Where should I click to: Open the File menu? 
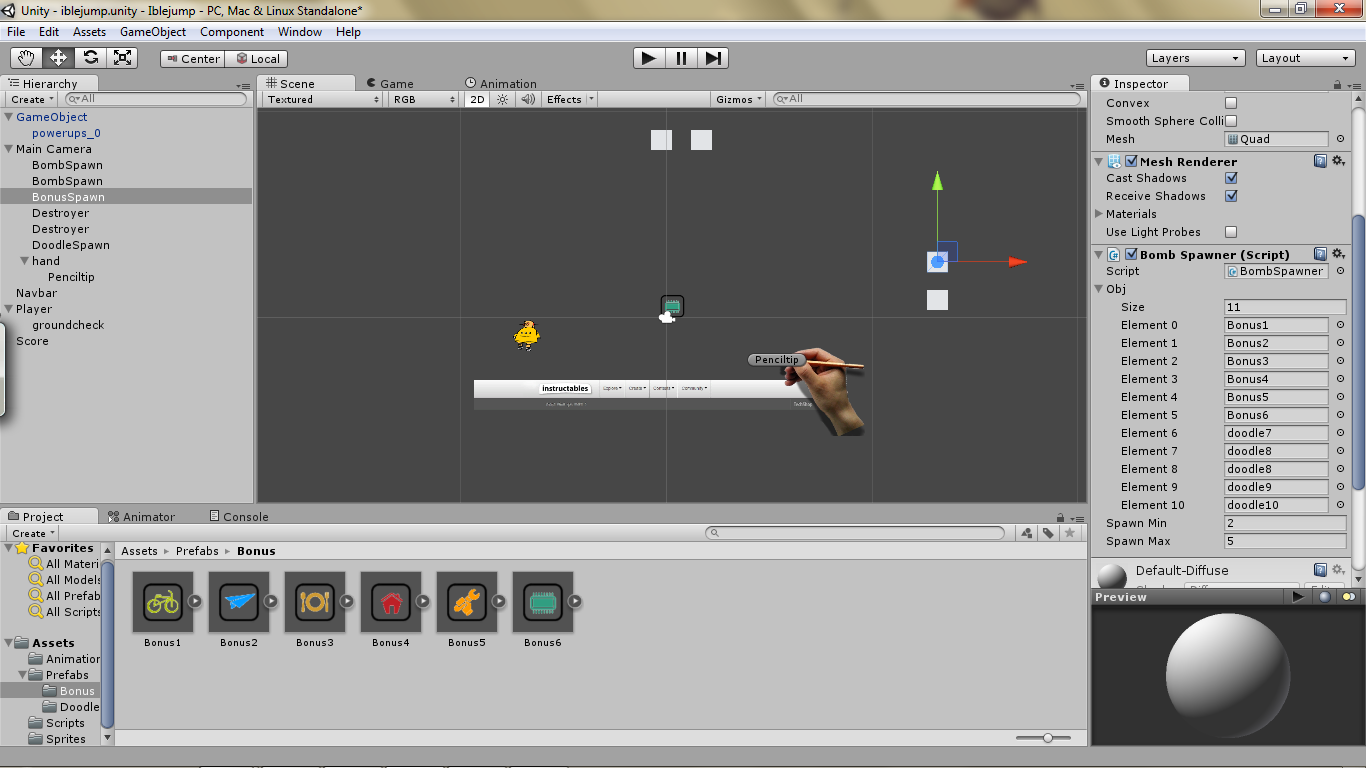click(16, 32)
